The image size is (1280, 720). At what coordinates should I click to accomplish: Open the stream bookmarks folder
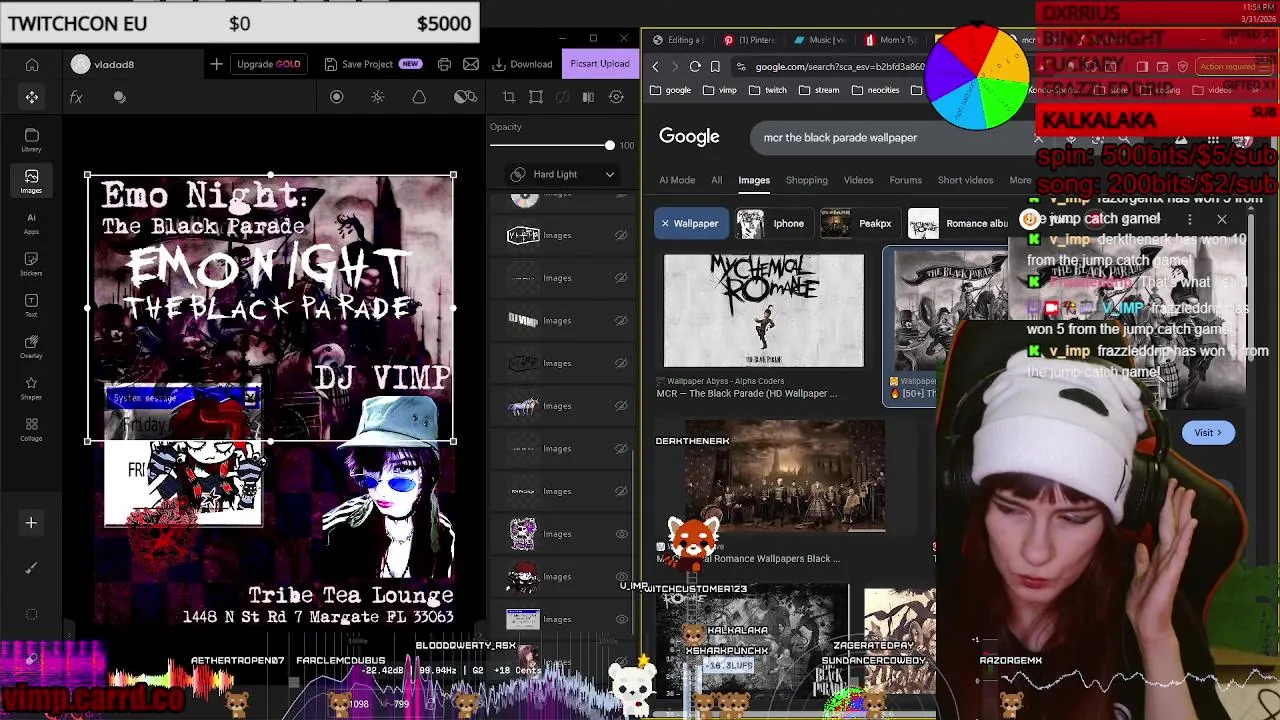coord(819,90)
